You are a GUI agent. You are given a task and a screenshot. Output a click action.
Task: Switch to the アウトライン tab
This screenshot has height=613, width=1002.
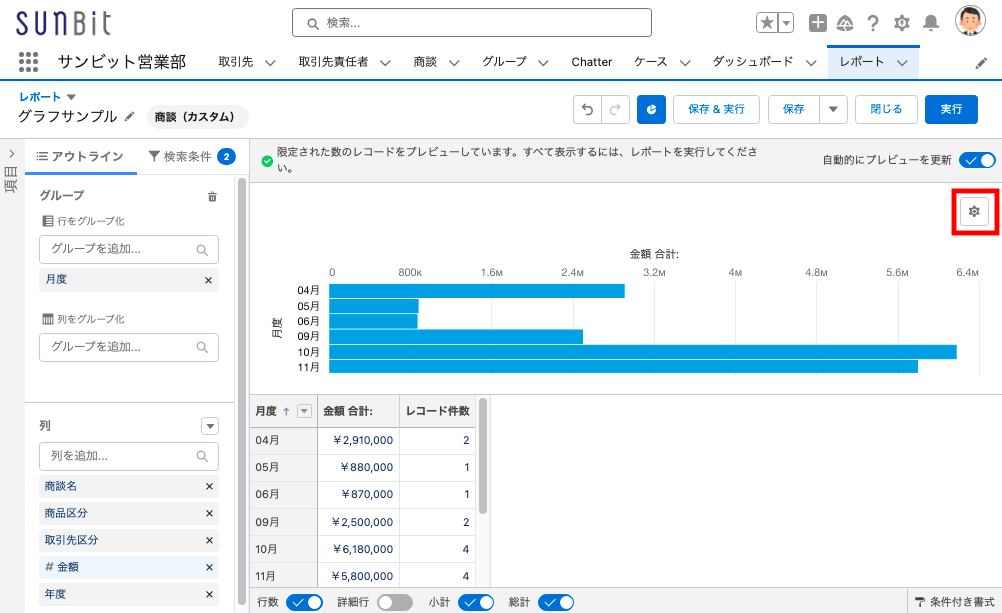[81, 157]
